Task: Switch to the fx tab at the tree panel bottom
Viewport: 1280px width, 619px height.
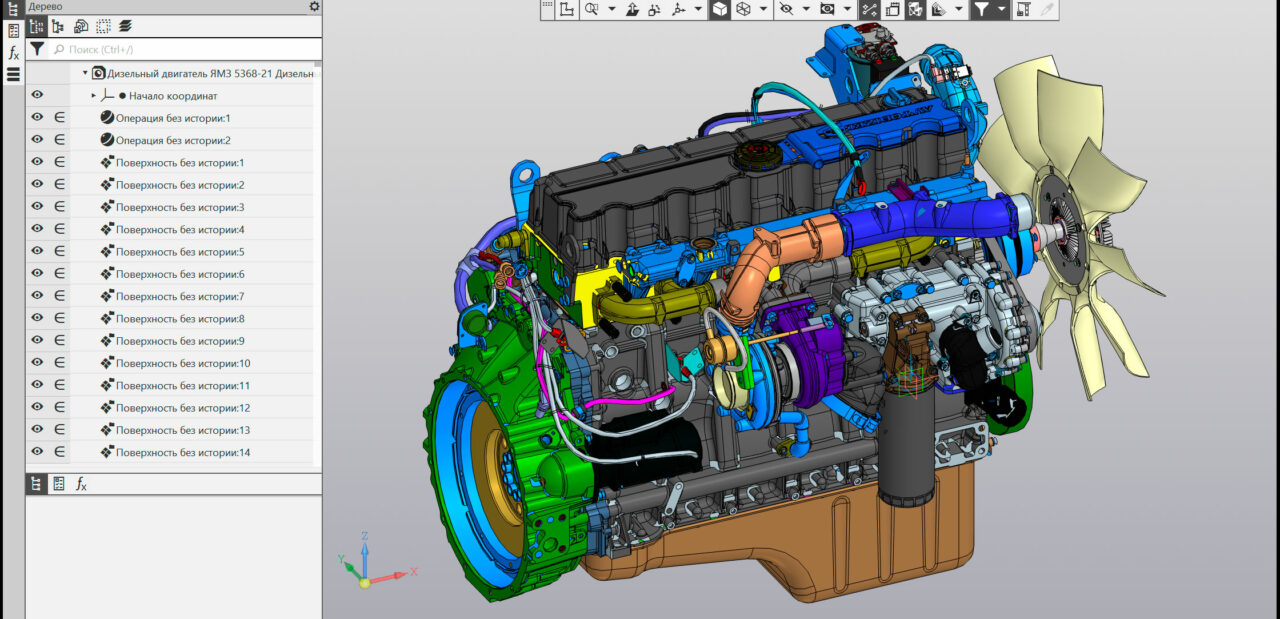Action: pos(82,484)
